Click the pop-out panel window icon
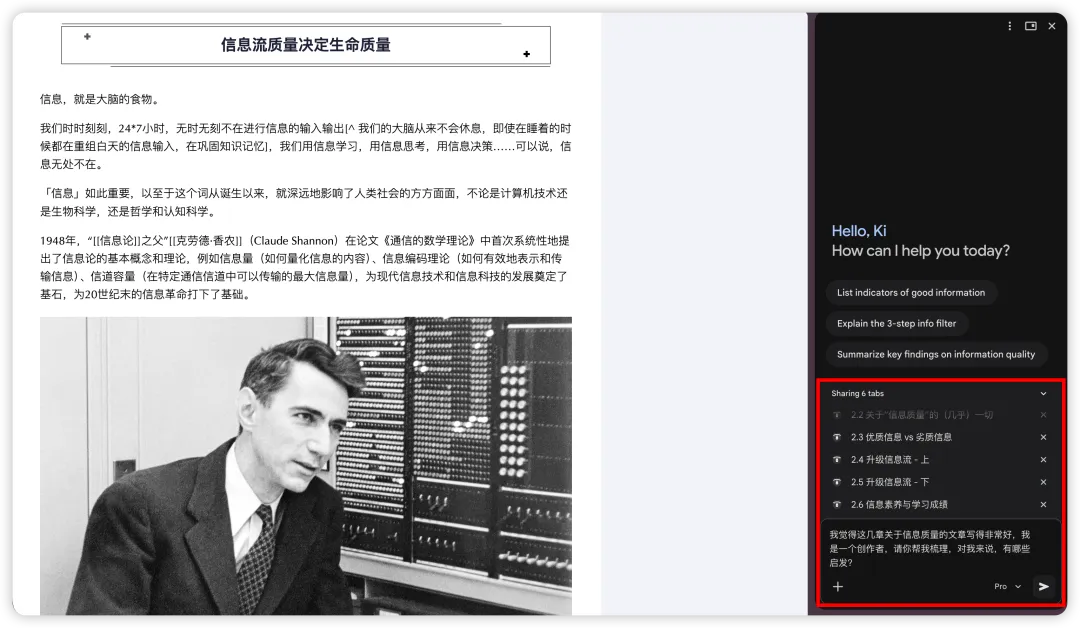Screen dimensions: 1080x628 click(1030, 26)
